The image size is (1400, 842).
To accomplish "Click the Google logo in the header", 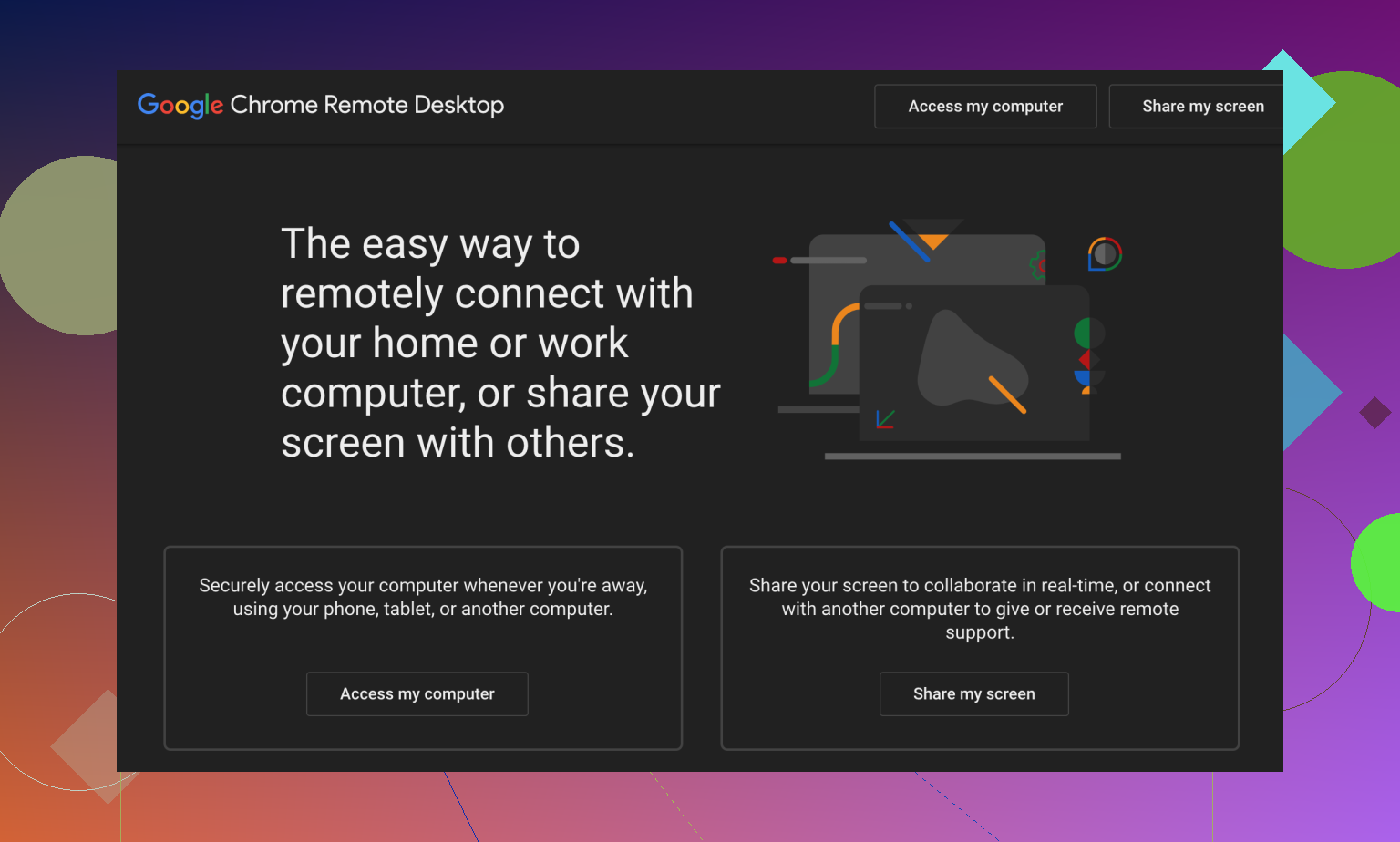I will [x=180, y=106].
